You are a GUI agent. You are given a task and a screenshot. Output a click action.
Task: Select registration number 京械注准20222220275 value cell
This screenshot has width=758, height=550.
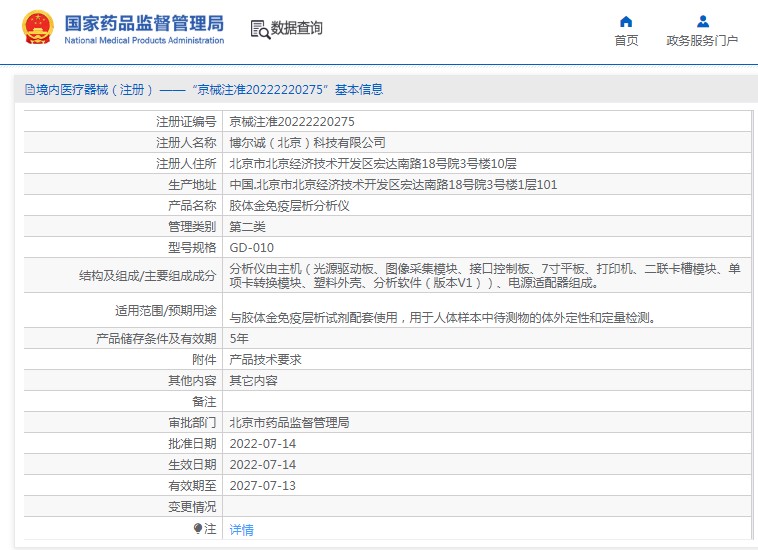tap(292, 121)
